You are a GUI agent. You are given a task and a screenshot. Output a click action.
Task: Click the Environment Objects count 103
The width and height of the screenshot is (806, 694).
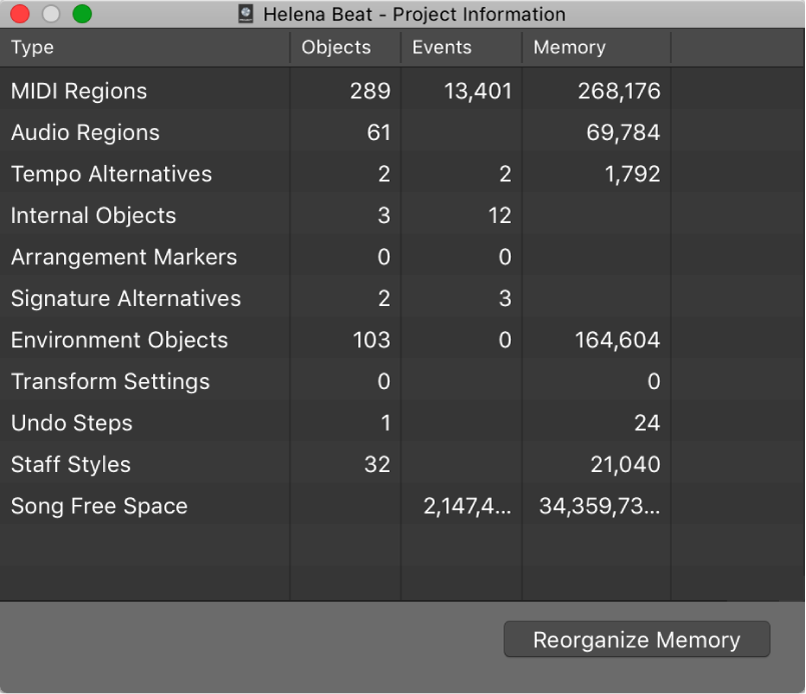[372, 340]
